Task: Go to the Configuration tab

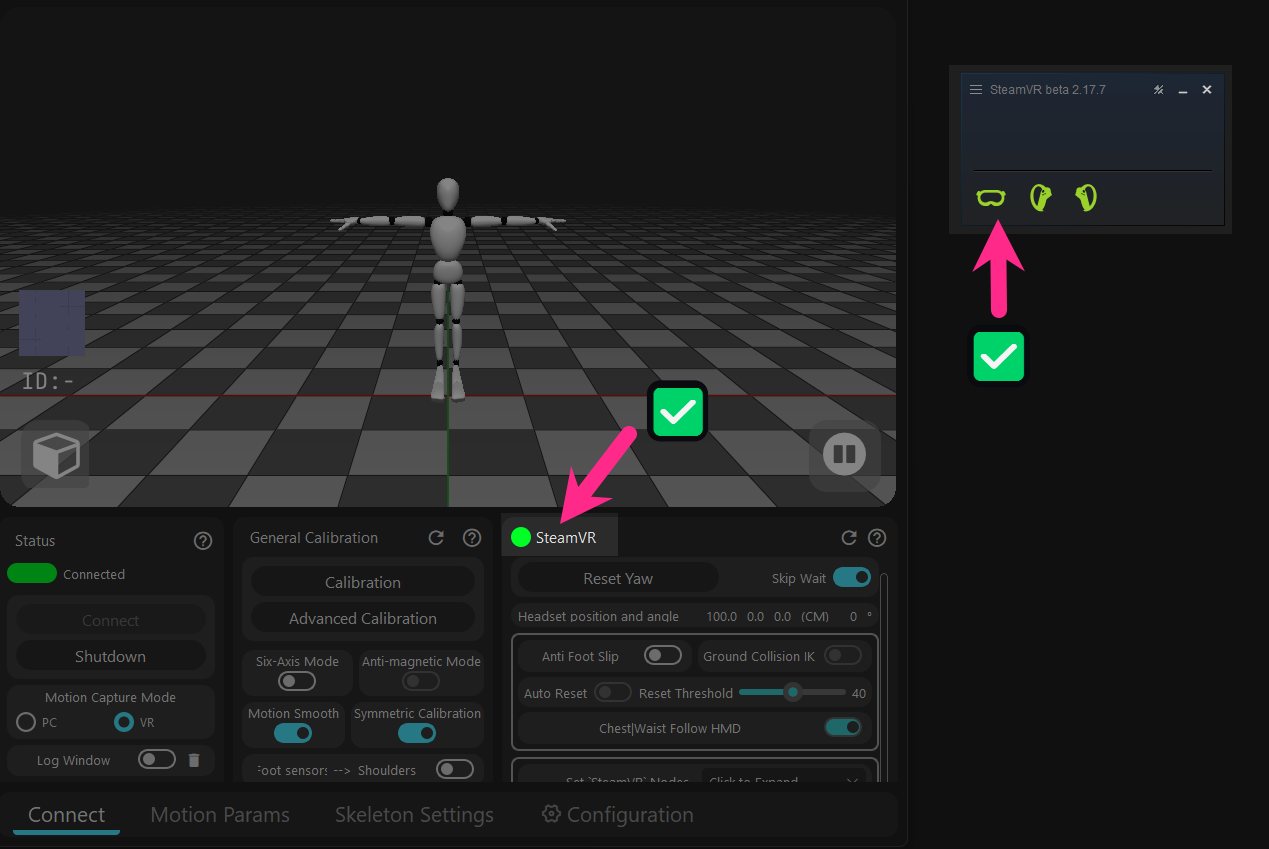Action: 618,815
